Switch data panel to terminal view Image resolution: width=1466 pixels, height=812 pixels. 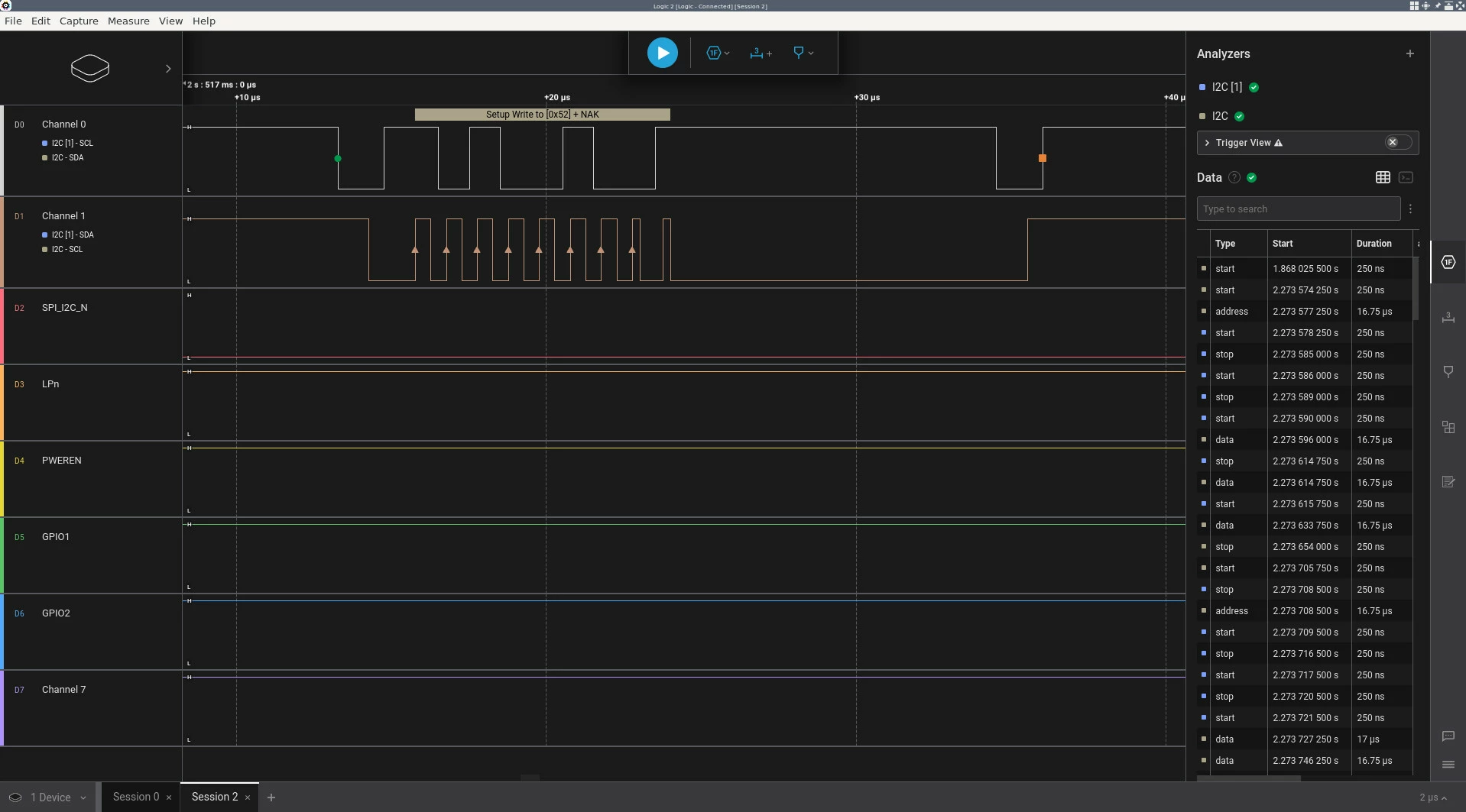pos(1406,177)
